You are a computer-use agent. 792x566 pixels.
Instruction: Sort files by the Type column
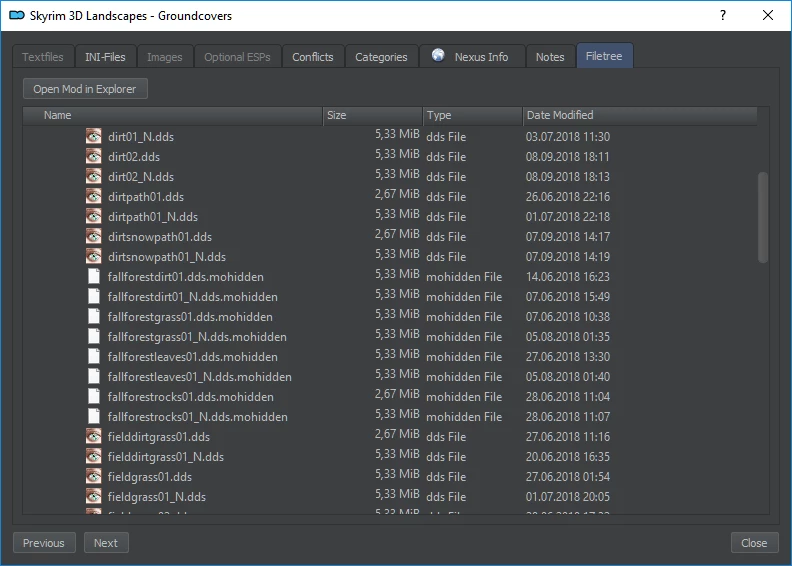pos(472,115)
